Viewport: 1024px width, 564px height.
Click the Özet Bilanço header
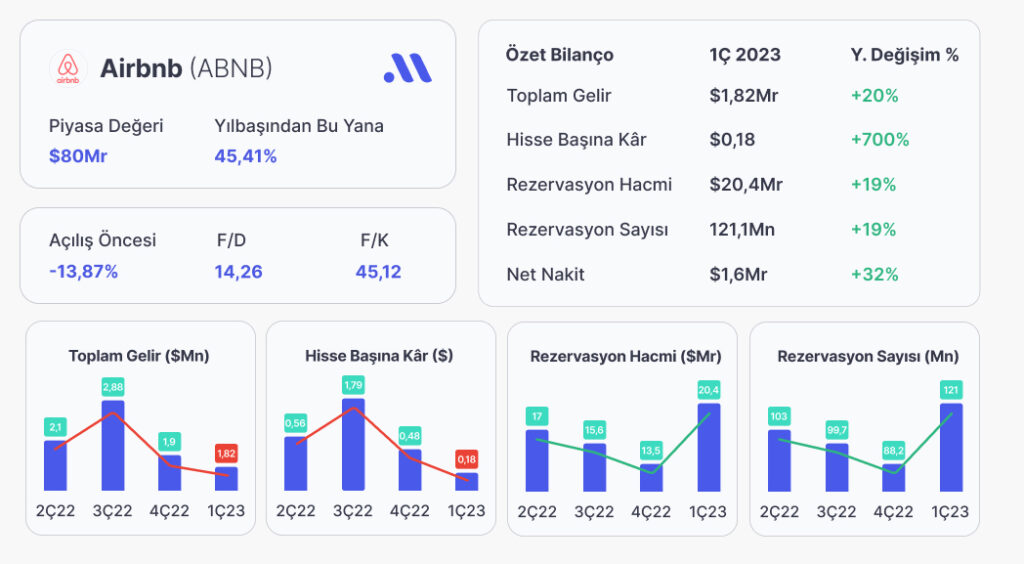560,55
